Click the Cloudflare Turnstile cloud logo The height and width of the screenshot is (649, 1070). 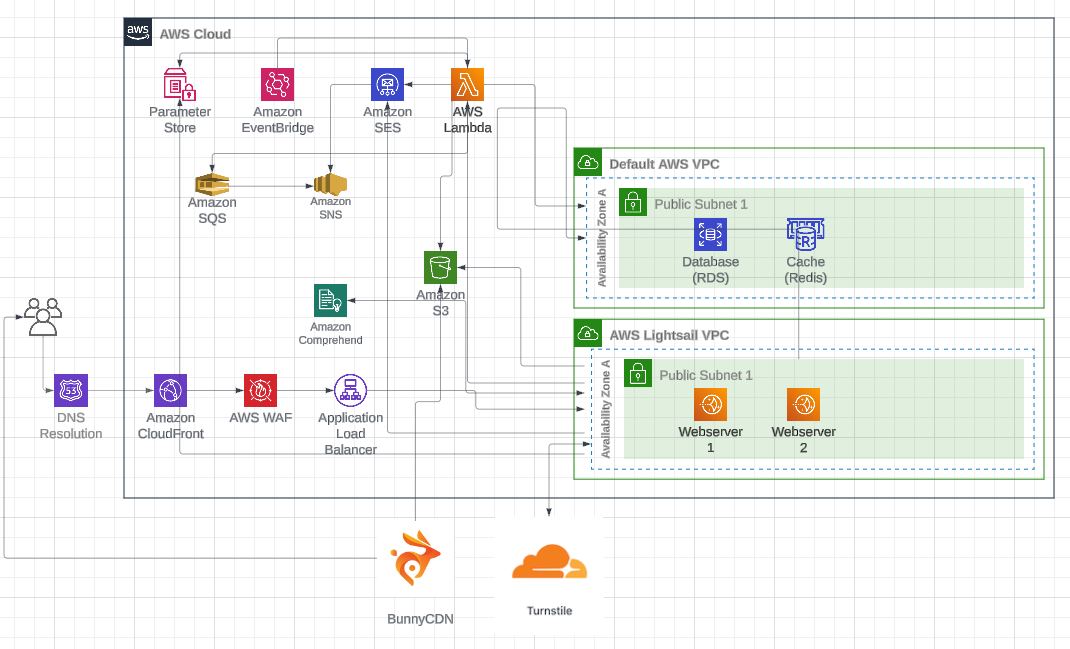click(x=549, y=564)
